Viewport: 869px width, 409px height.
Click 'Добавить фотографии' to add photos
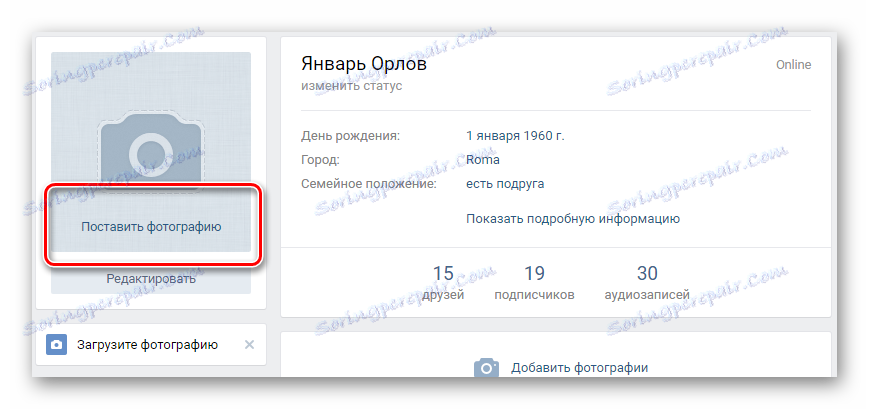tap(579, 367)
